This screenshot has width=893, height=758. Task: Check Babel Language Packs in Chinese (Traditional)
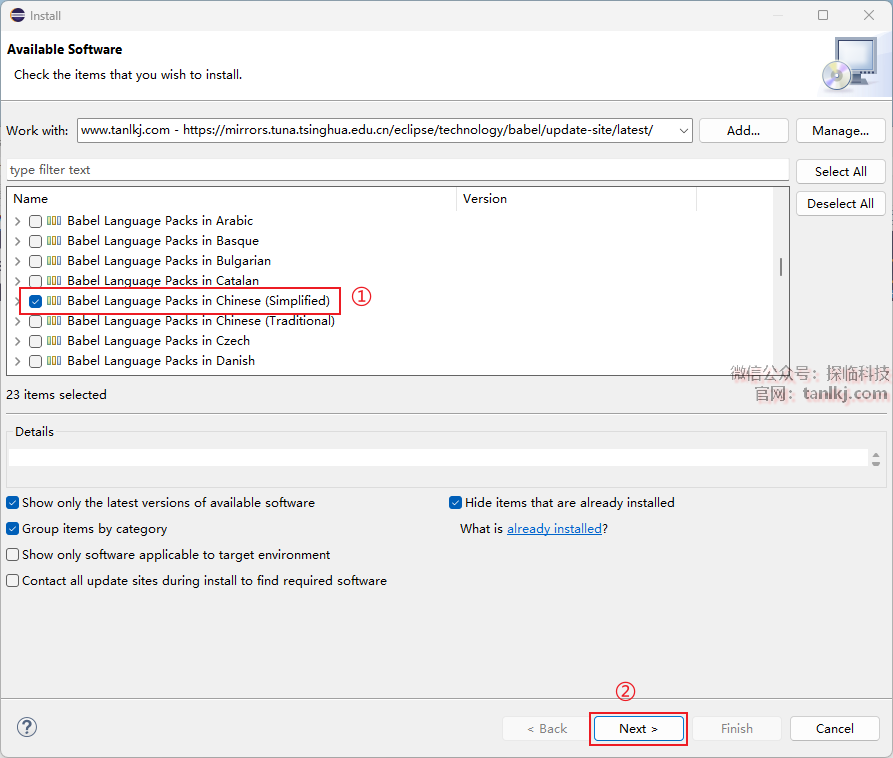[36, 321]
